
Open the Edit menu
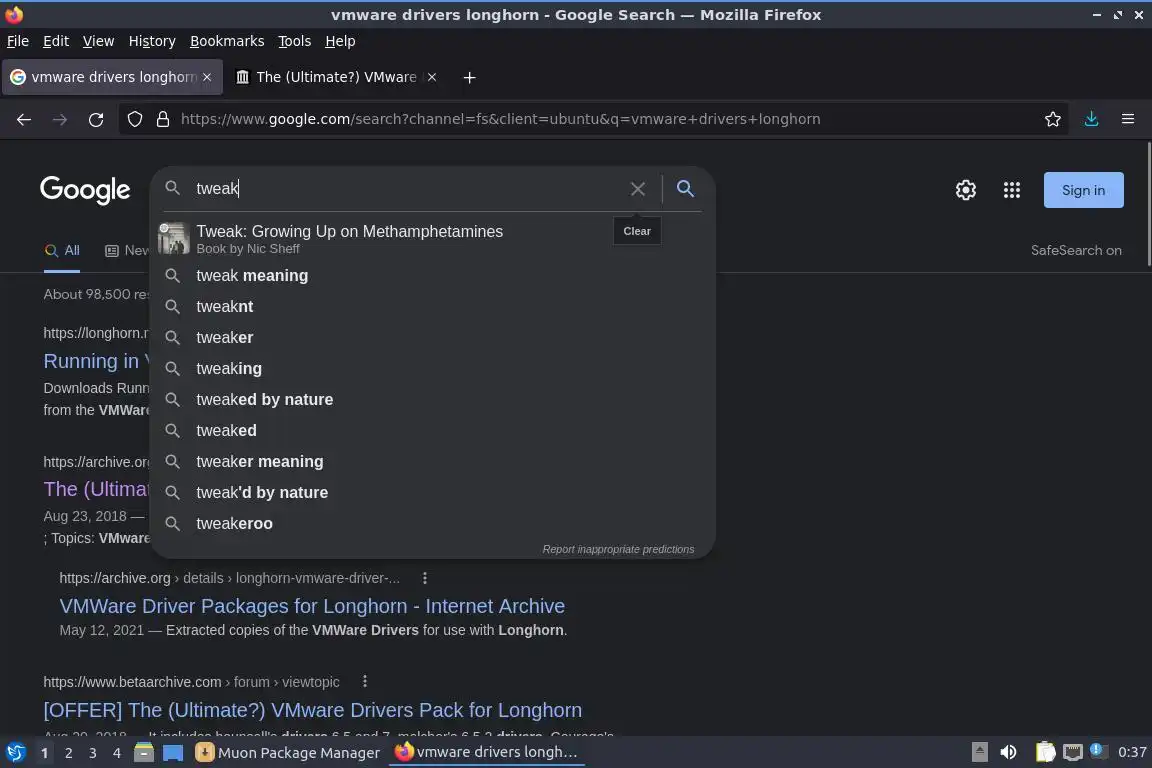(x=56, y=41)
